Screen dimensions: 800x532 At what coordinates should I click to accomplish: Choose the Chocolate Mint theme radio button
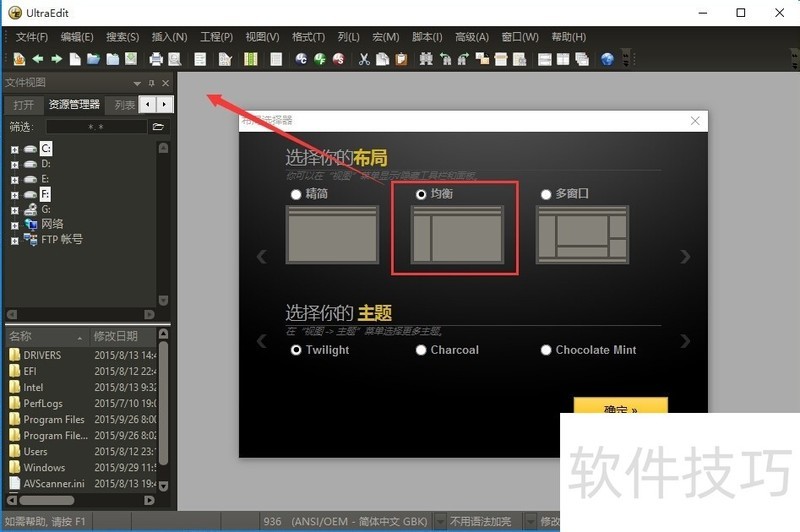[546, 350]
